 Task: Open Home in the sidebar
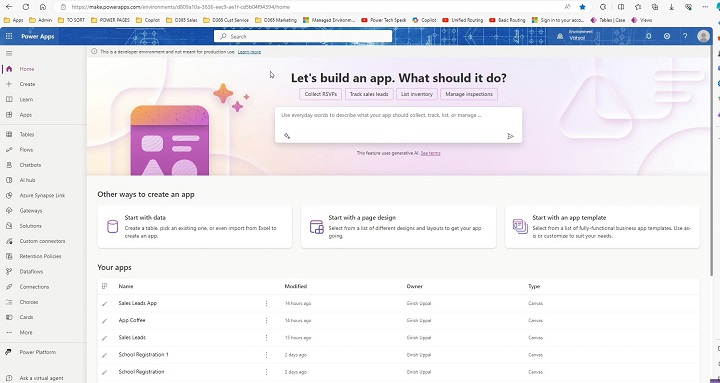[x=27, y=69]
